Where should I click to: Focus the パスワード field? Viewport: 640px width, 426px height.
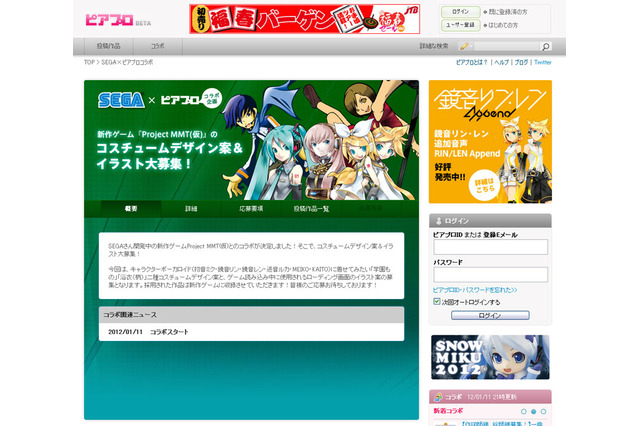pos(490,275)
